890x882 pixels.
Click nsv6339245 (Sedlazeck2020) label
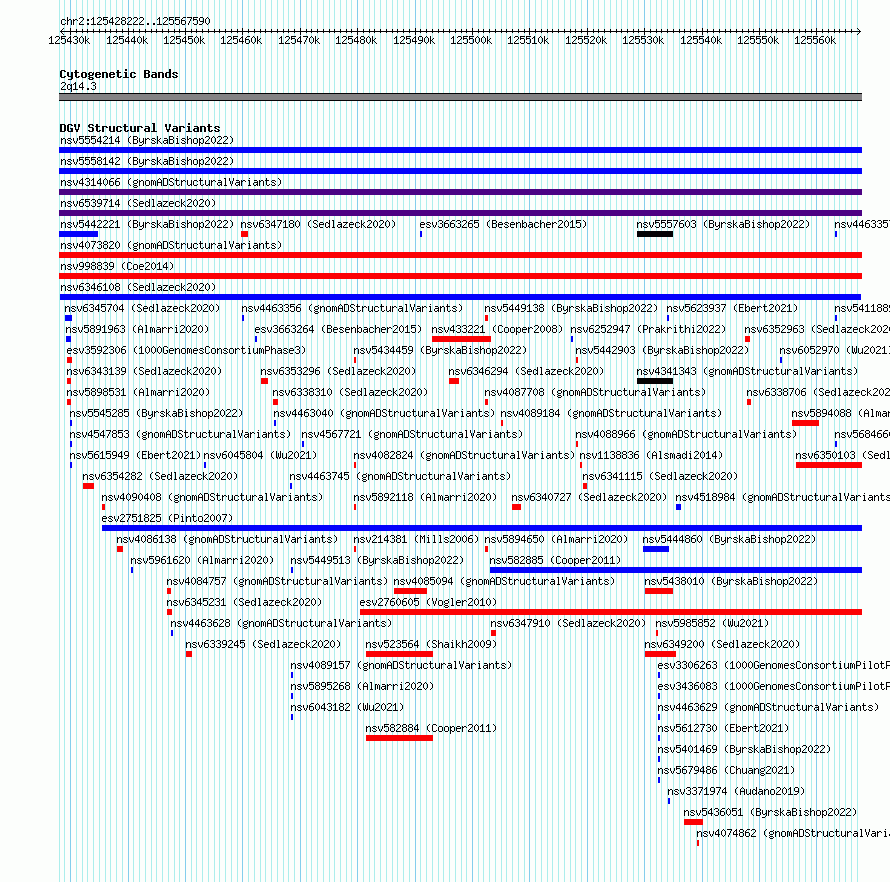pos(263,644)
